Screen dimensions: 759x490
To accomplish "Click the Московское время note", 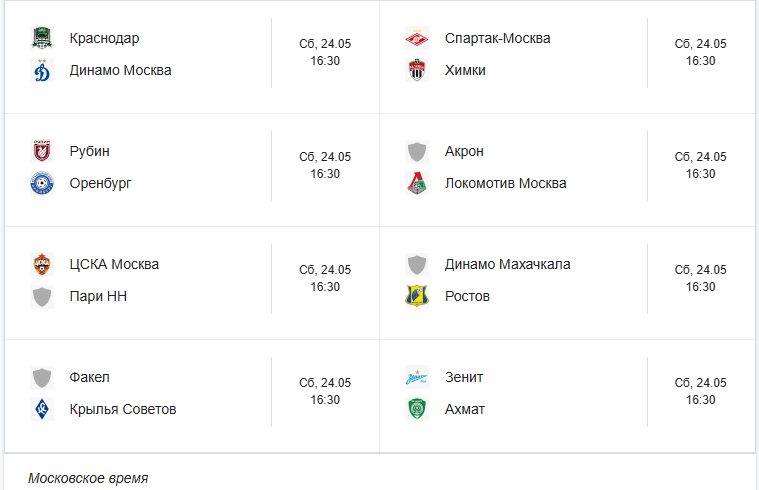I will 88,478.
